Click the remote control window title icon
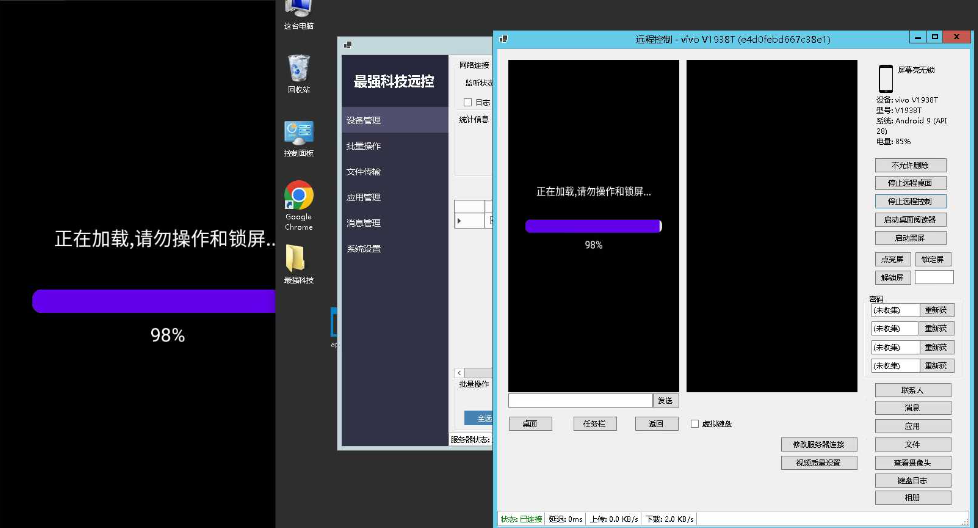Viewport: 978px width, 528px height. pyautogui.click(x=503, y=39)
